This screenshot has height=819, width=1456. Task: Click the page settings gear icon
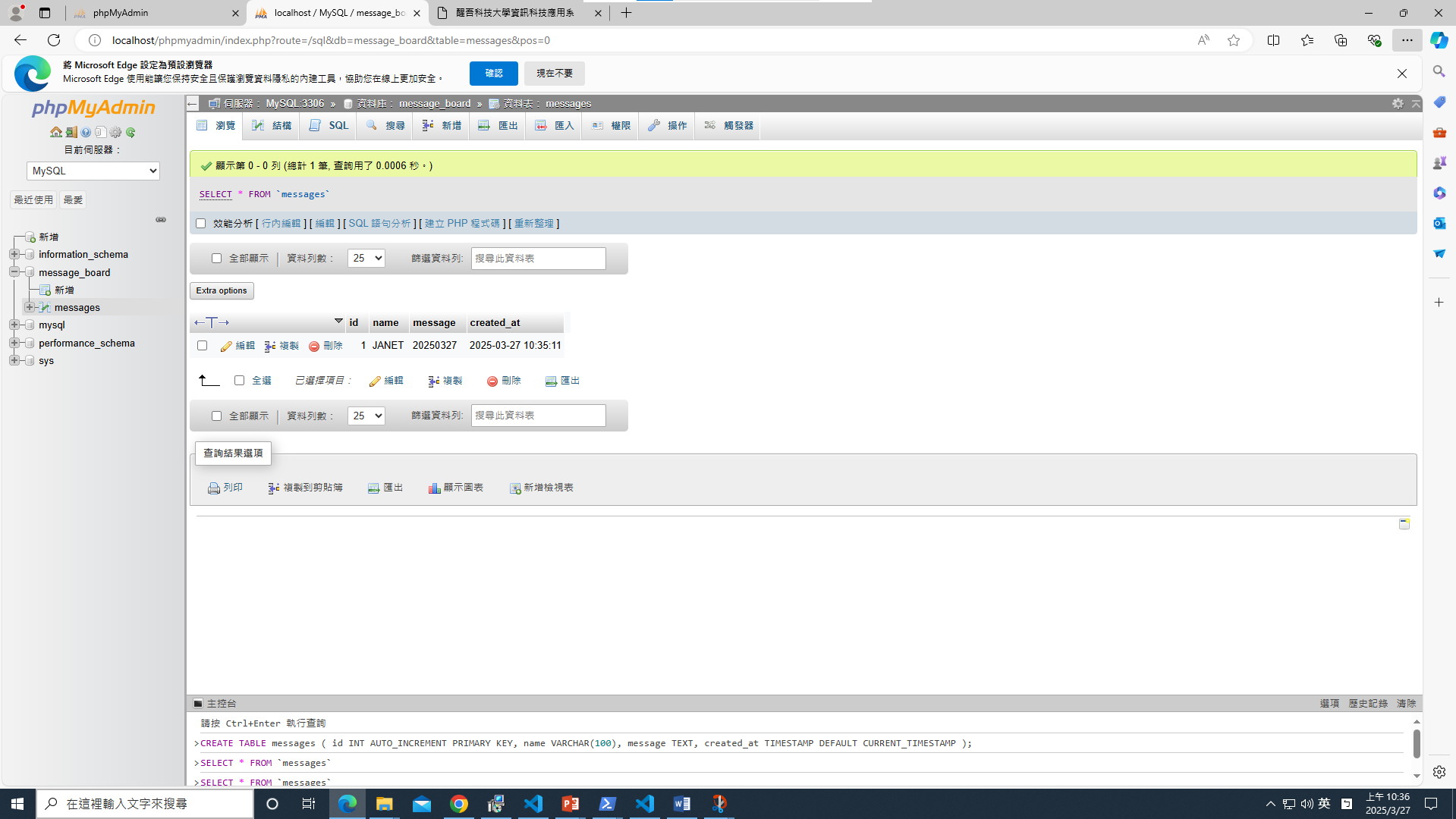point(1397,103)
